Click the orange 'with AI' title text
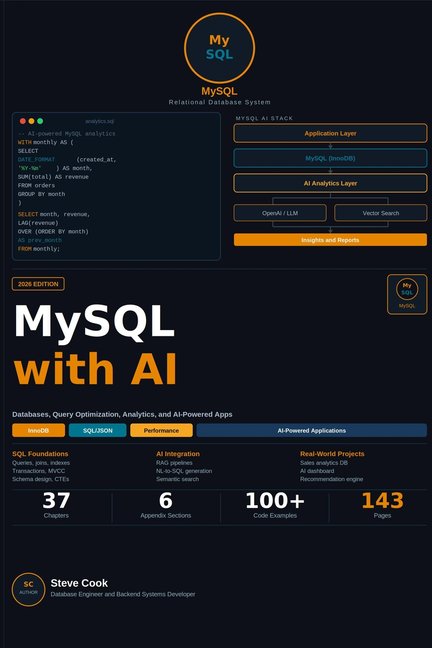 coord(95,369)
